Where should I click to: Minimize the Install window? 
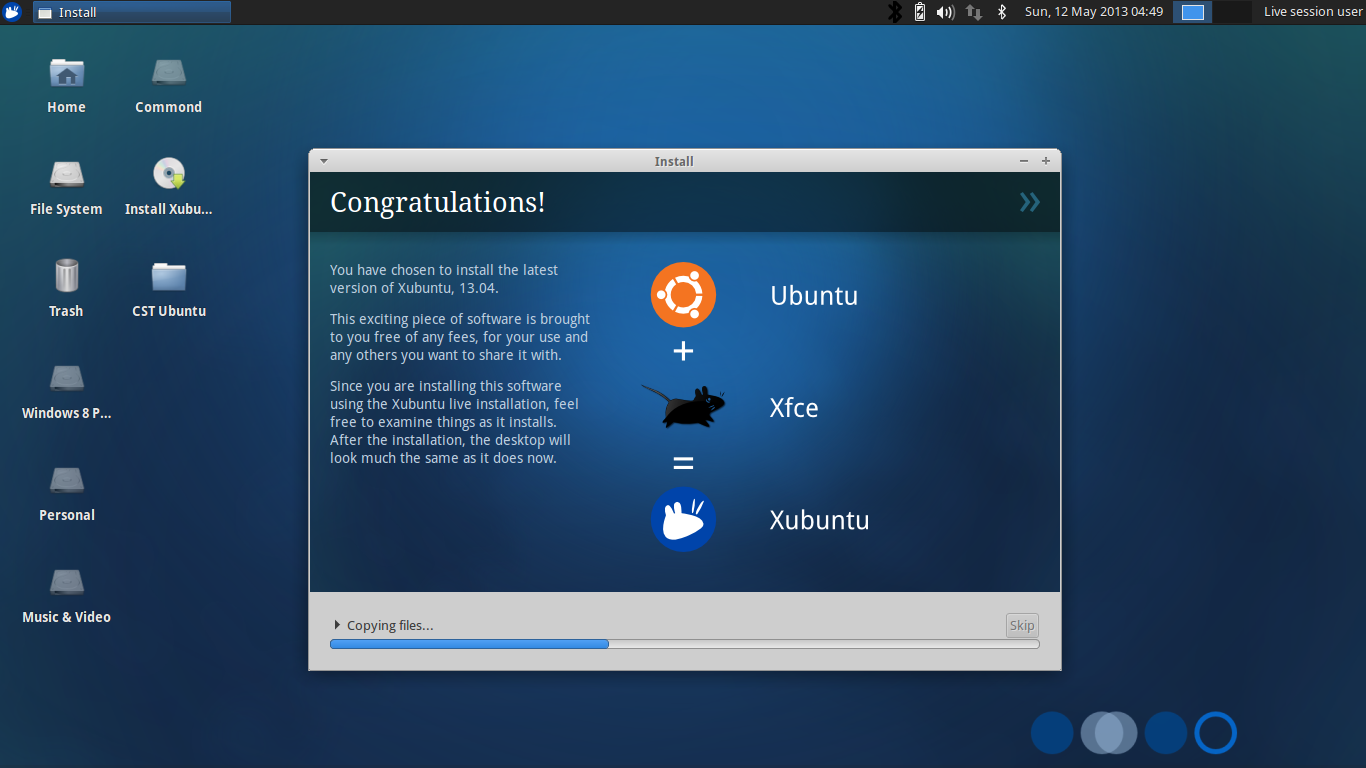[1024, 161]
